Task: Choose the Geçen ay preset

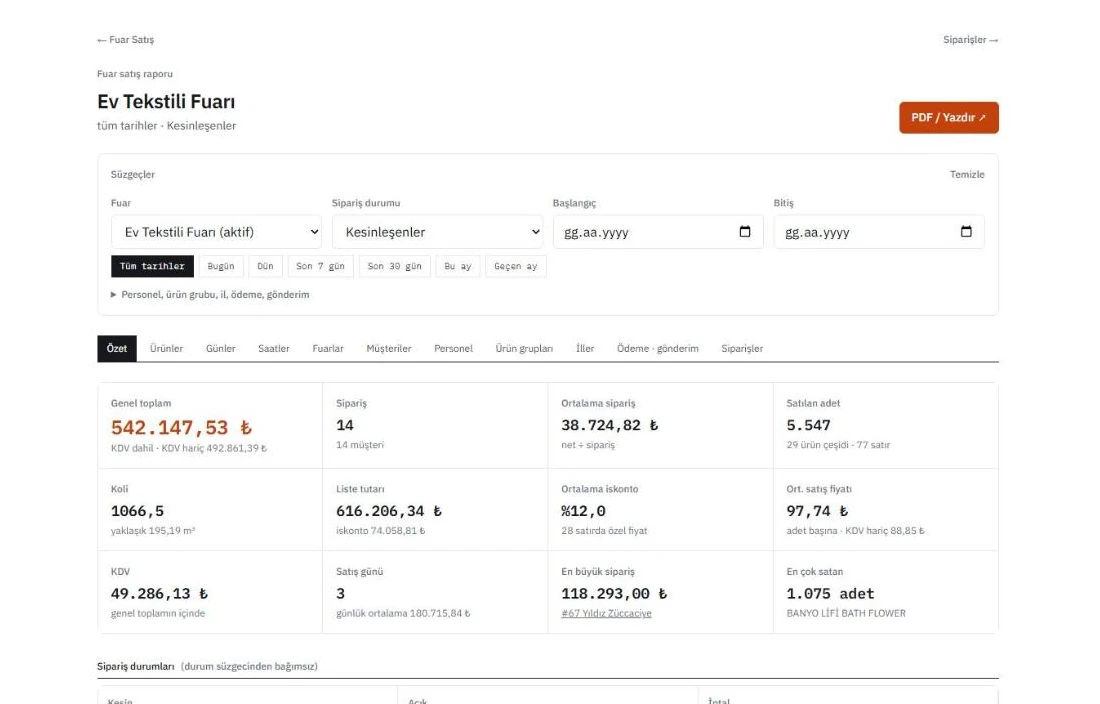Action: pyautogui.click(x=516, y=266)
